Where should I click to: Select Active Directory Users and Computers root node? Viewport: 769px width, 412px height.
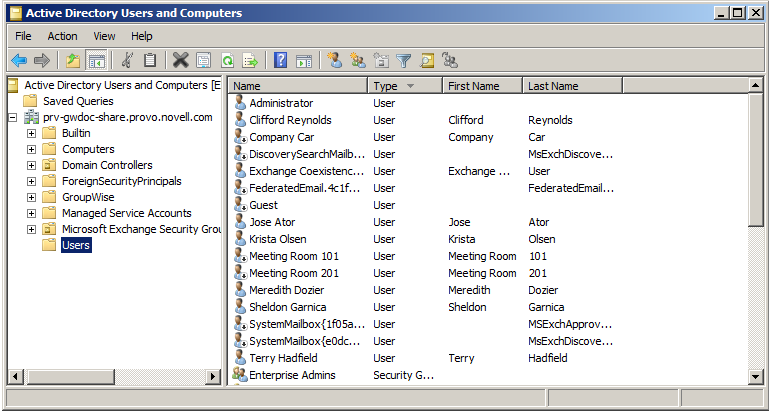click(123, 85)
